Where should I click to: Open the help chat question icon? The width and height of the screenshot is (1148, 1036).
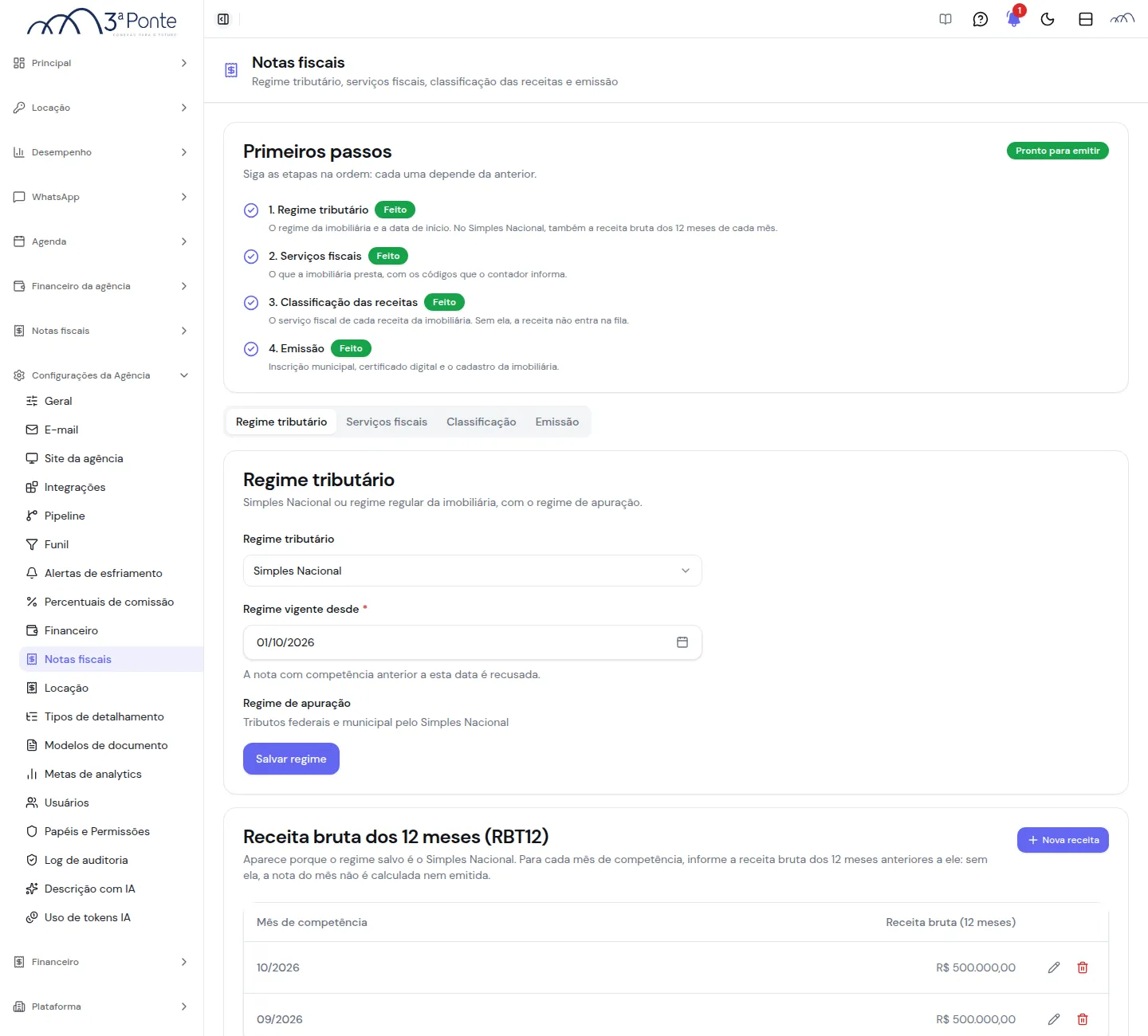[981, 19]
